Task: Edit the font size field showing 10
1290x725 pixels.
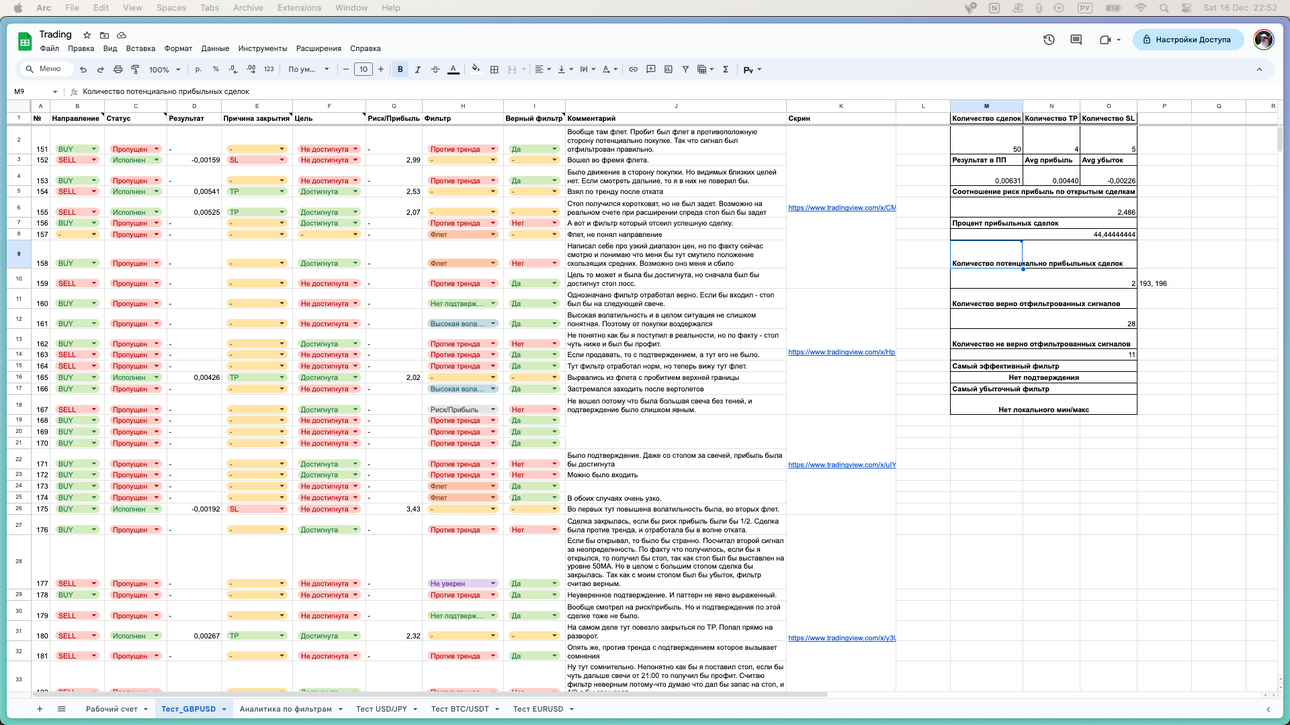Action: 363,70
